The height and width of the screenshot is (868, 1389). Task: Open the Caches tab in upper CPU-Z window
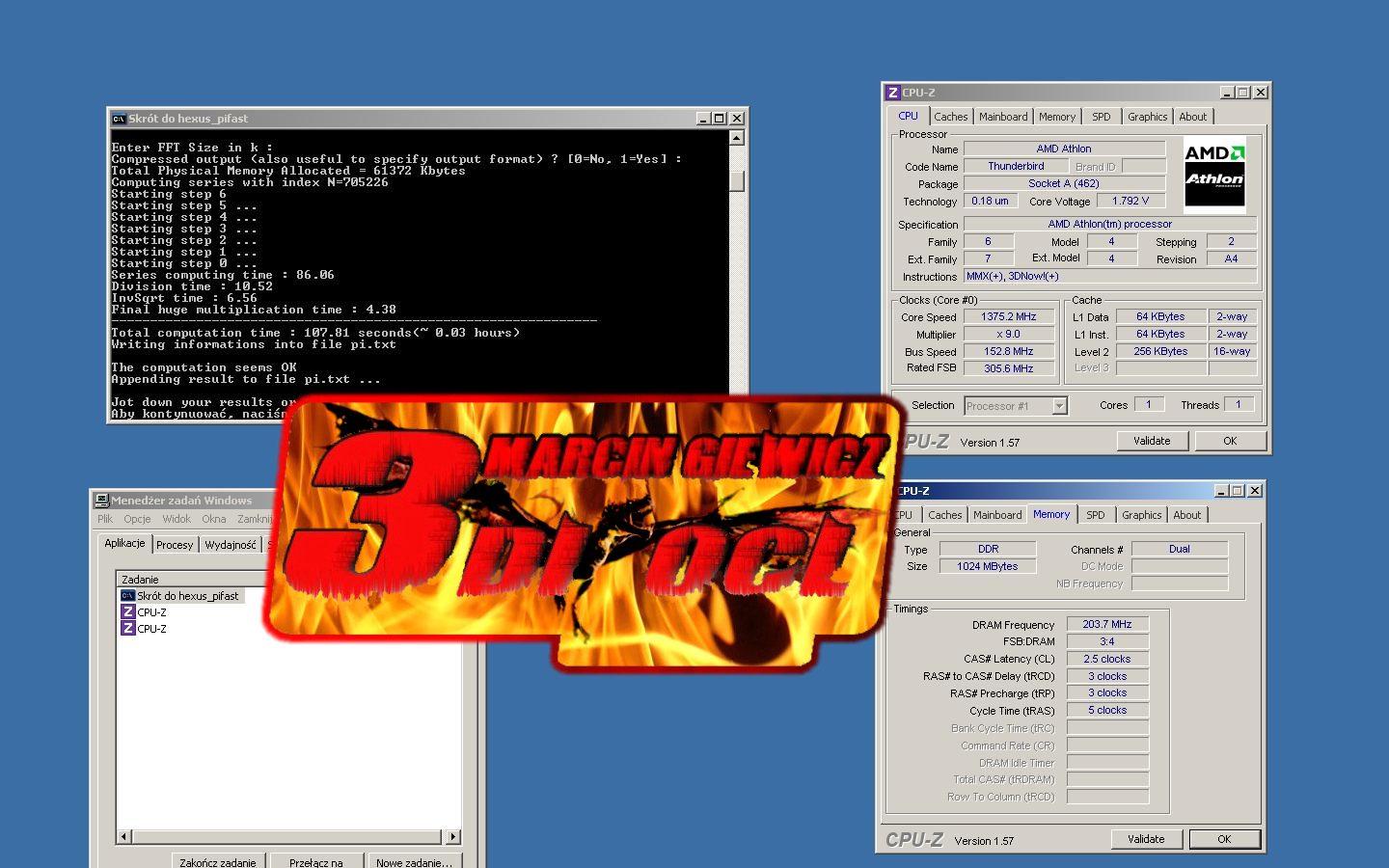point(950,117)
